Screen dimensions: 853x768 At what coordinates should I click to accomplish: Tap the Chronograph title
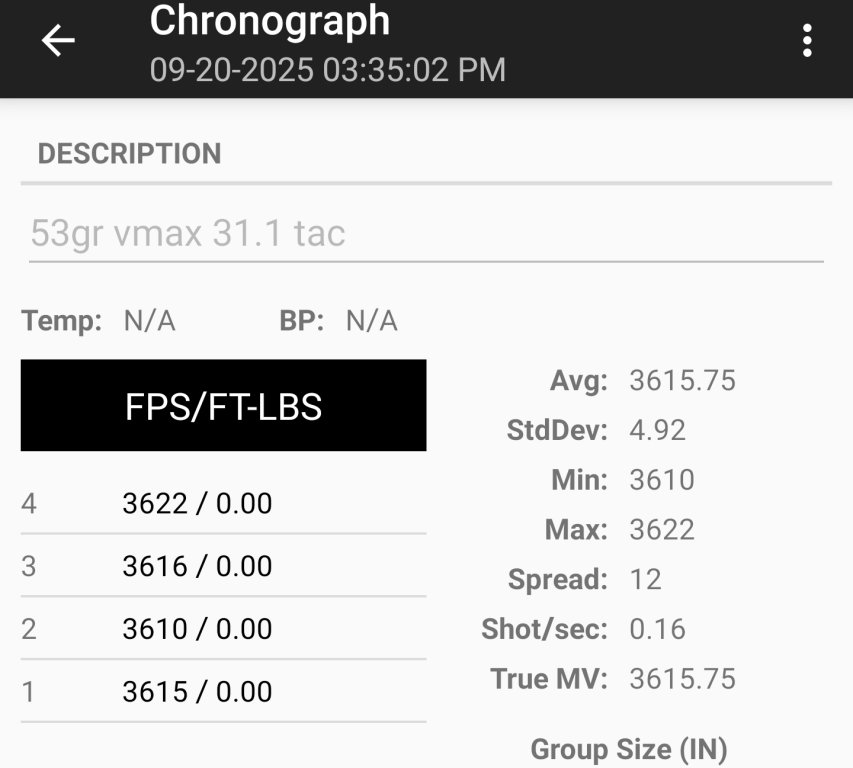coord(270,22)
